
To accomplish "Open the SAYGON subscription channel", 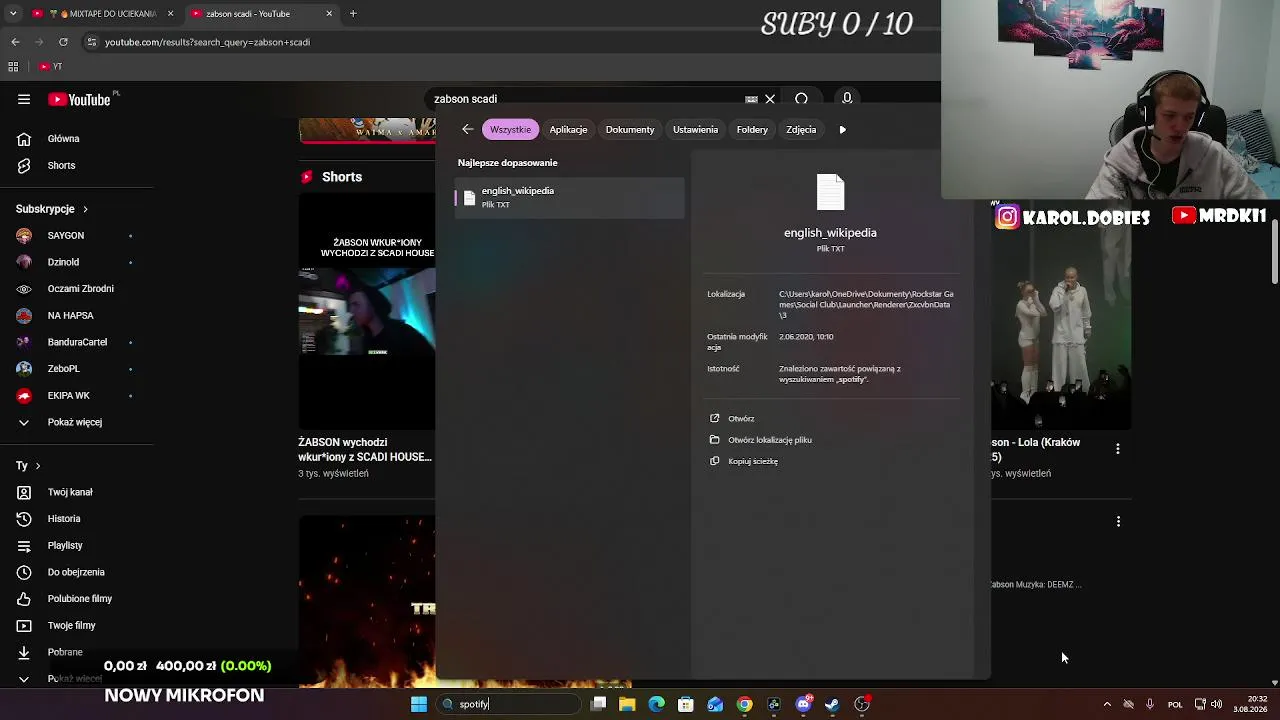I will (66, 235).
